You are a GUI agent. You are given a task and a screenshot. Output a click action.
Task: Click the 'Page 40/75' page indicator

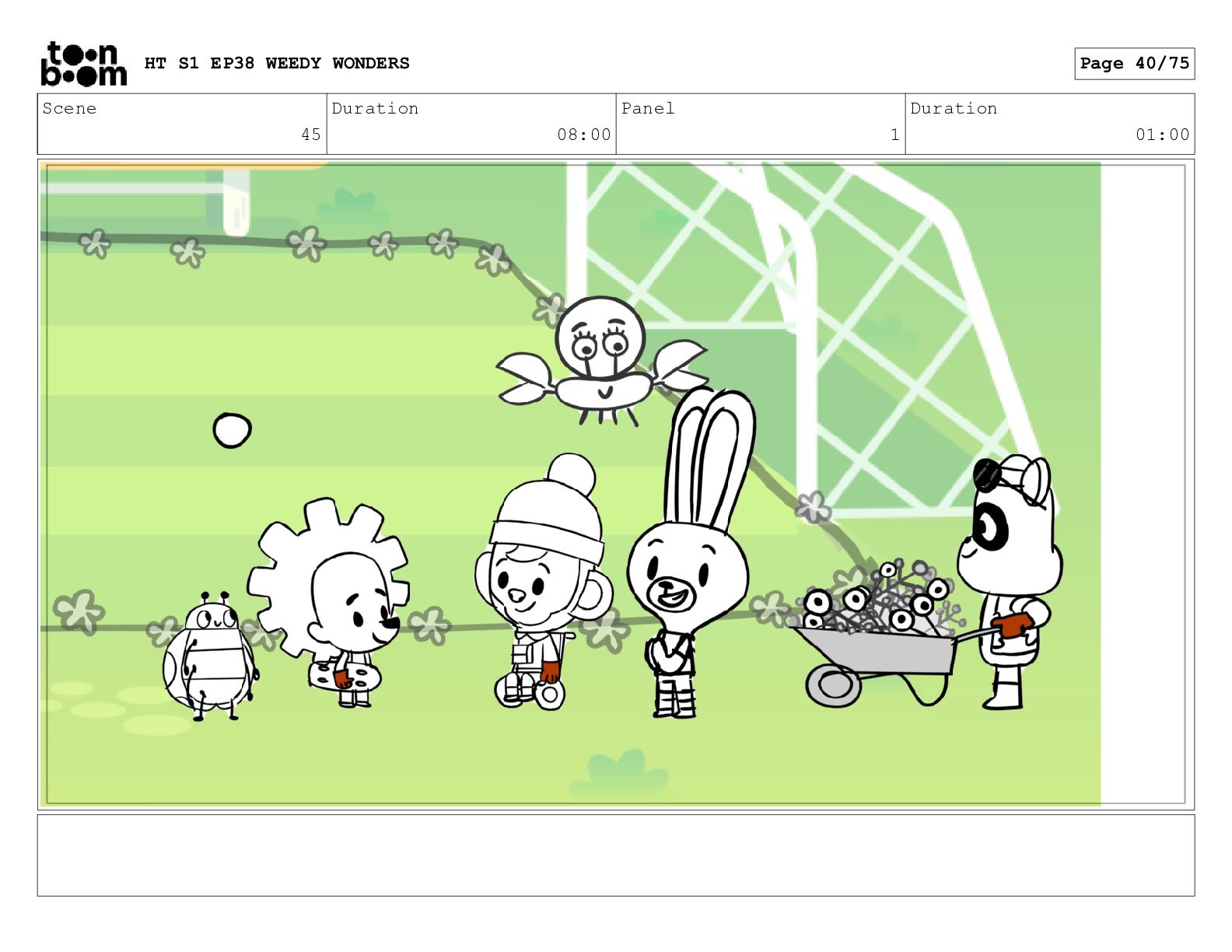(1134, 63)
